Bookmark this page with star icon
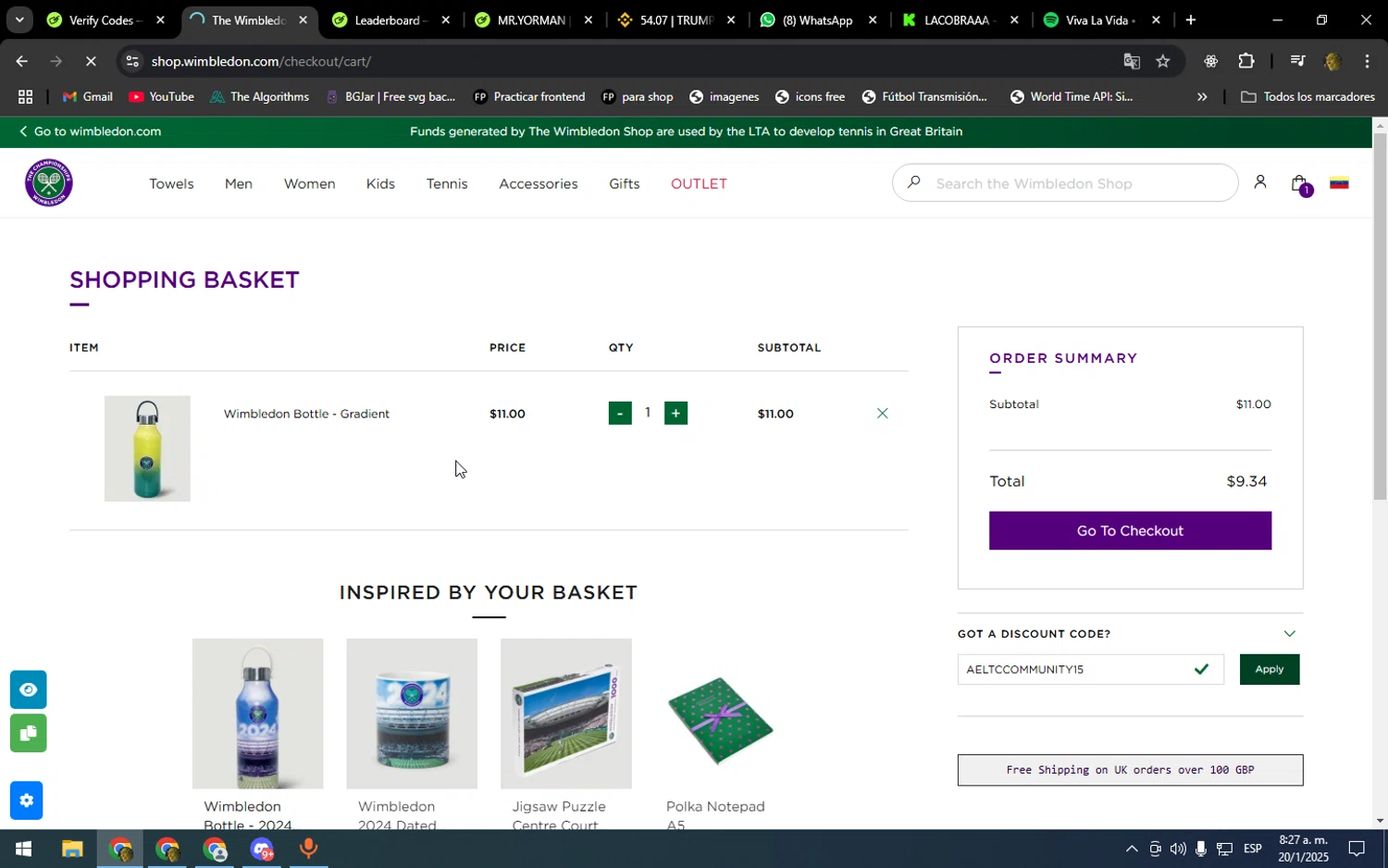This screenshot has width=1388, height=868. (1163, 61)
